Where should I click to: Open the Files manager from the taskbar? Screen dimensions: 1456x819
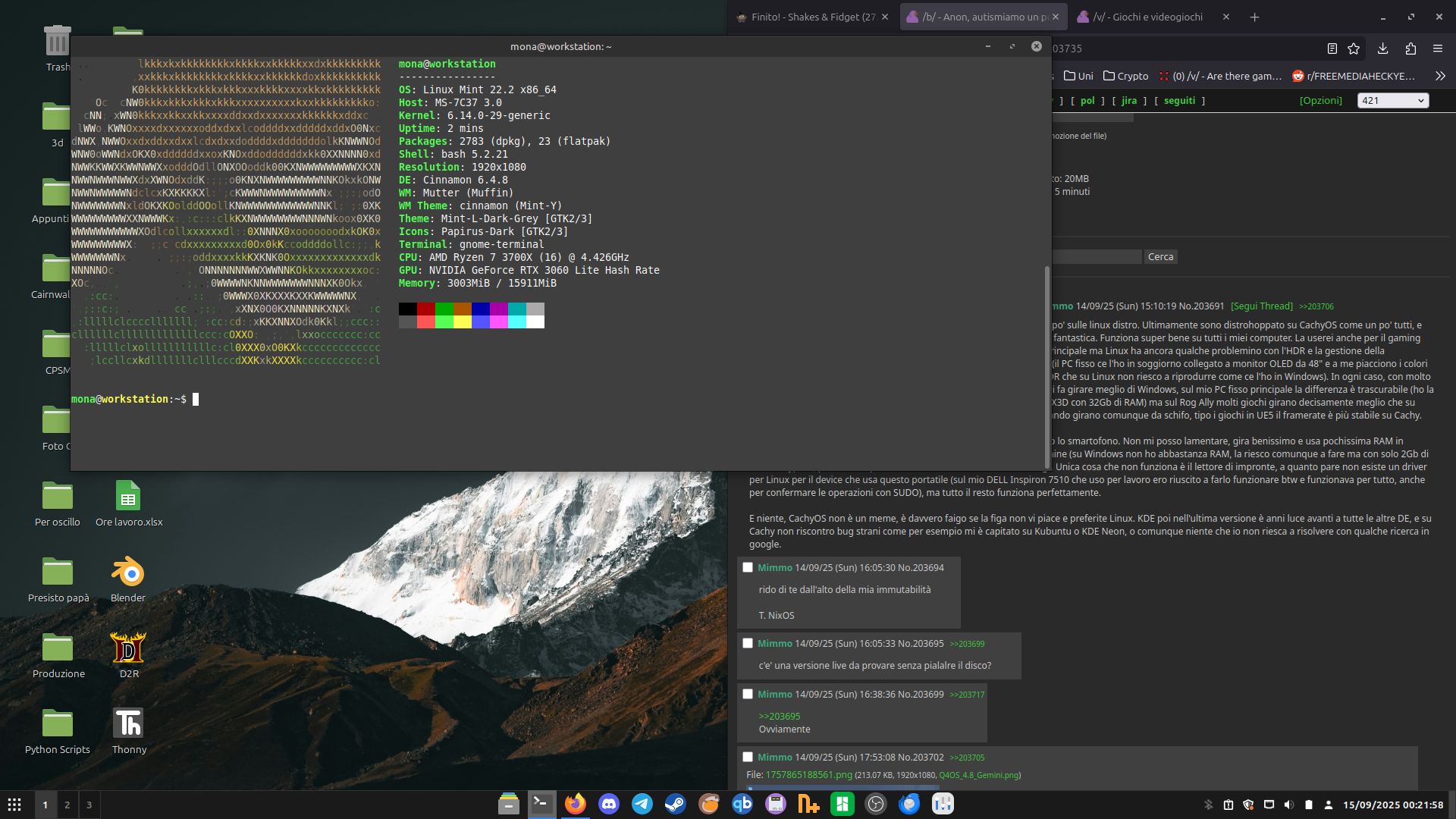[x=508, y=804]
